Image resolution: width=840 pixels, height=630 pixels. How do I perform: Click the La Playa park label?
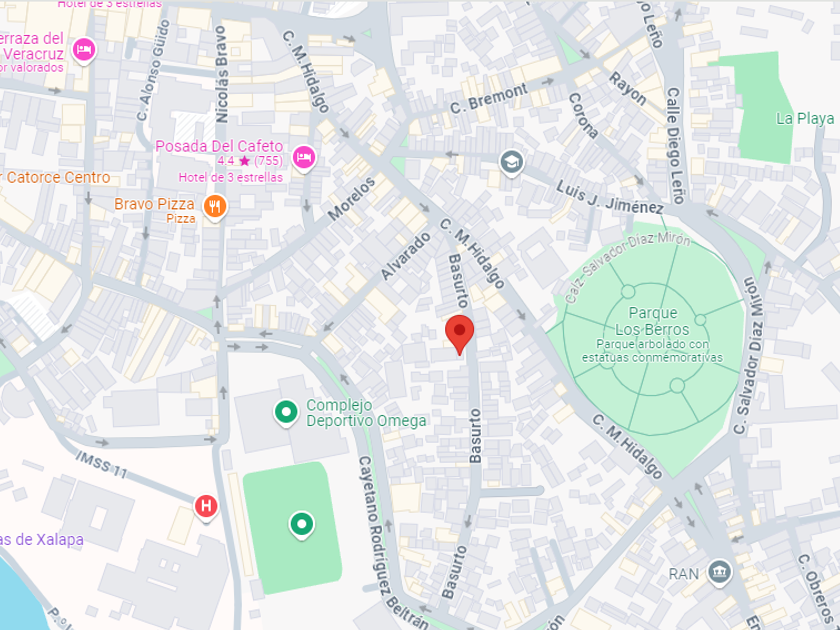point(805,118)
